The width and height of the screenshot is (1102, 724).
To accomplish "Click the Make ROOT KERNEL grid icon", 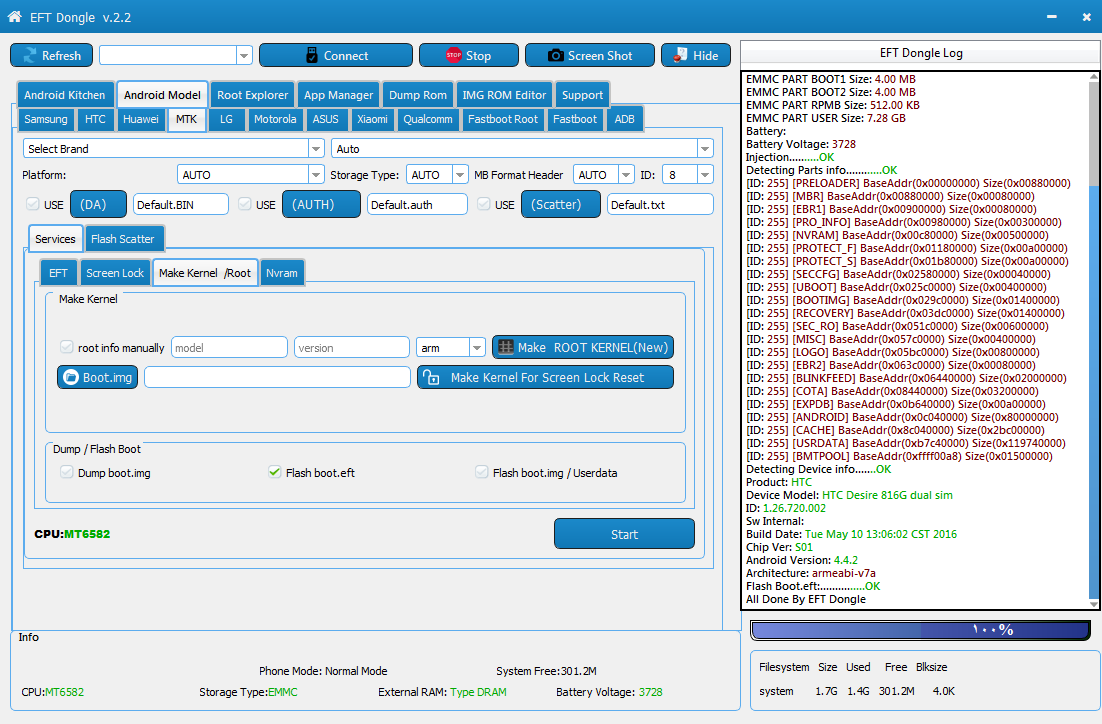I will click(x=506, y=347).
